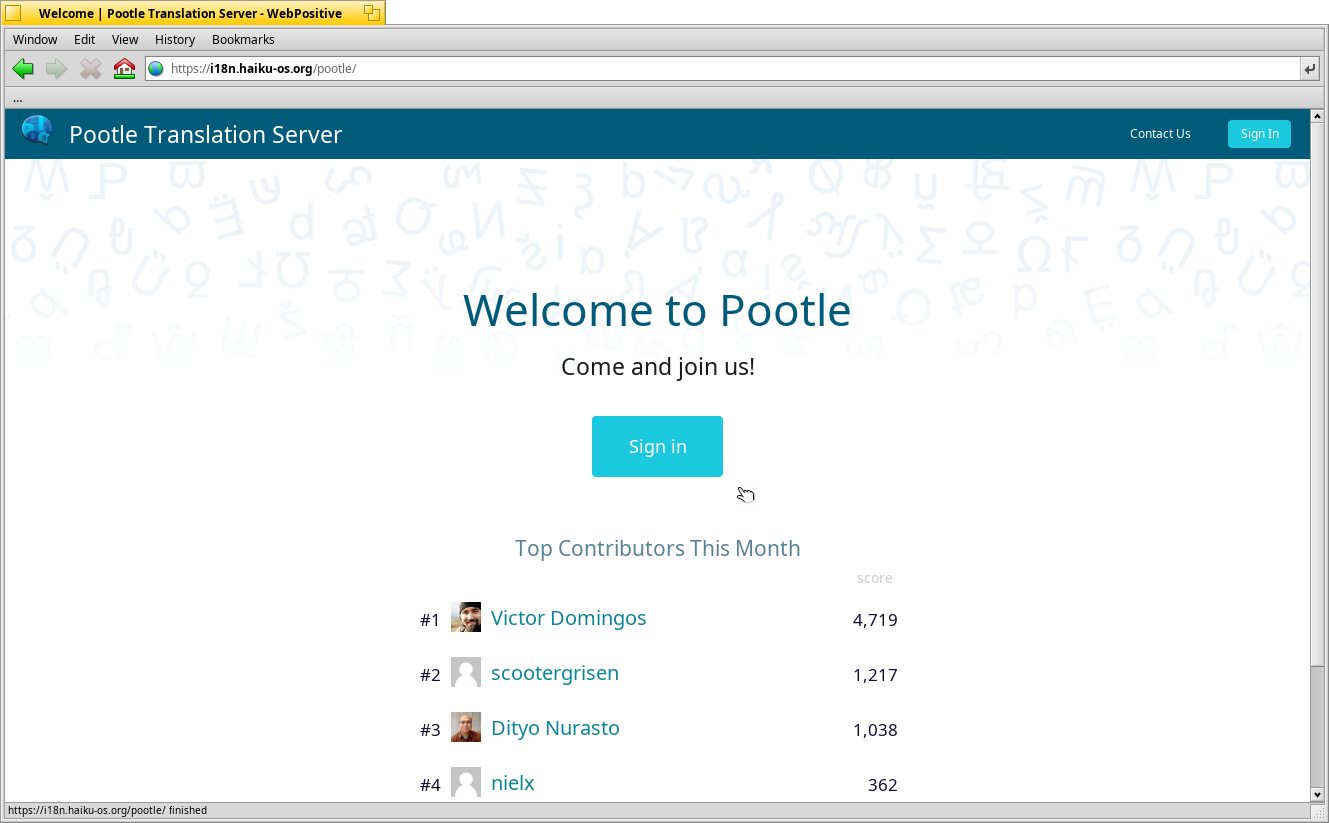This screenshot has width=1329, height=823.
Task: Open the Bookmarks menu
Action: (x=243, y=39)
